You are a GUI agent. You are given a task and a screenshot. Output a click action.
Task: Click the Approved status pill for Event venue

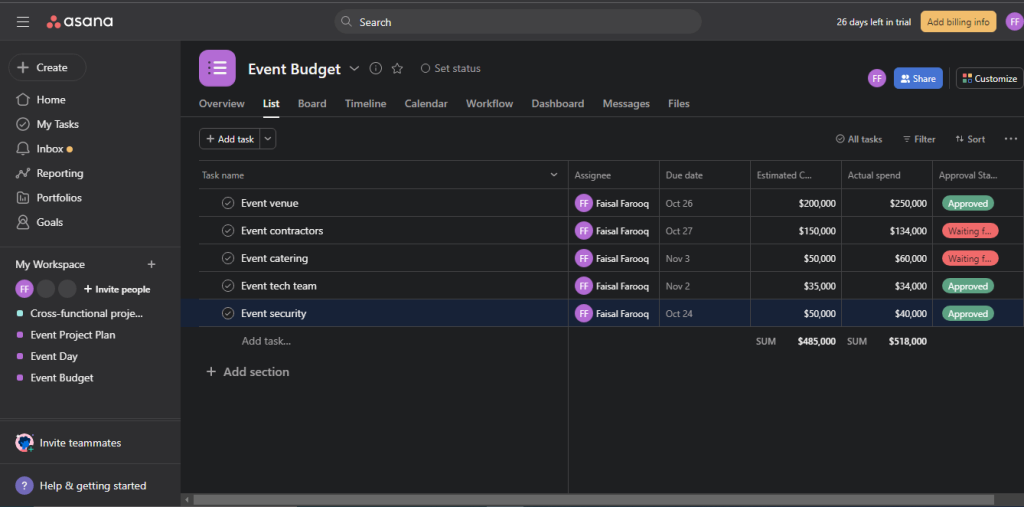tap(967, 203)
